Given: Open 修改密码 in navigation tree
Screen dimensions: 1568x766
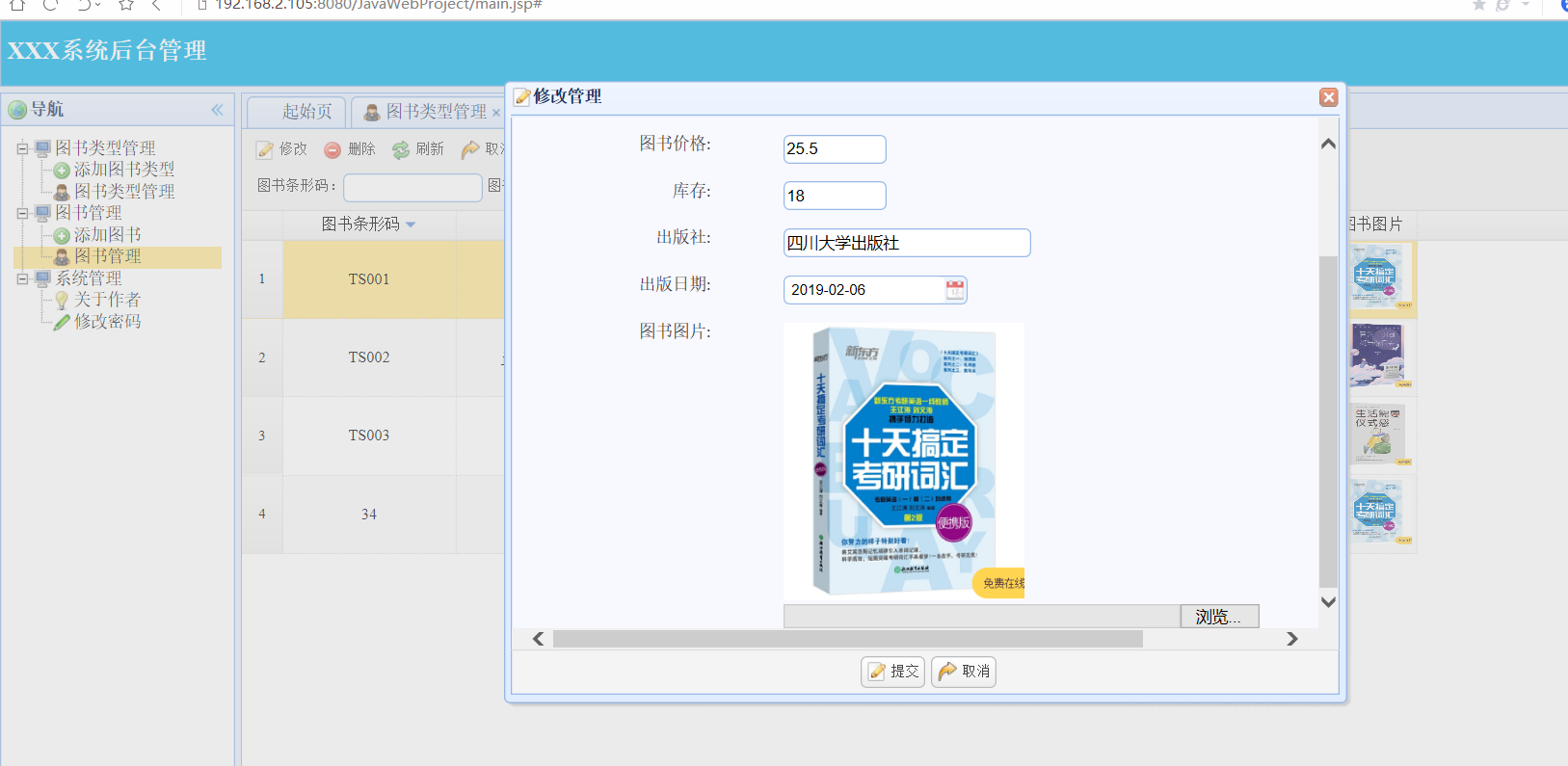Looking at the screenshot, I should pos(107,322).
